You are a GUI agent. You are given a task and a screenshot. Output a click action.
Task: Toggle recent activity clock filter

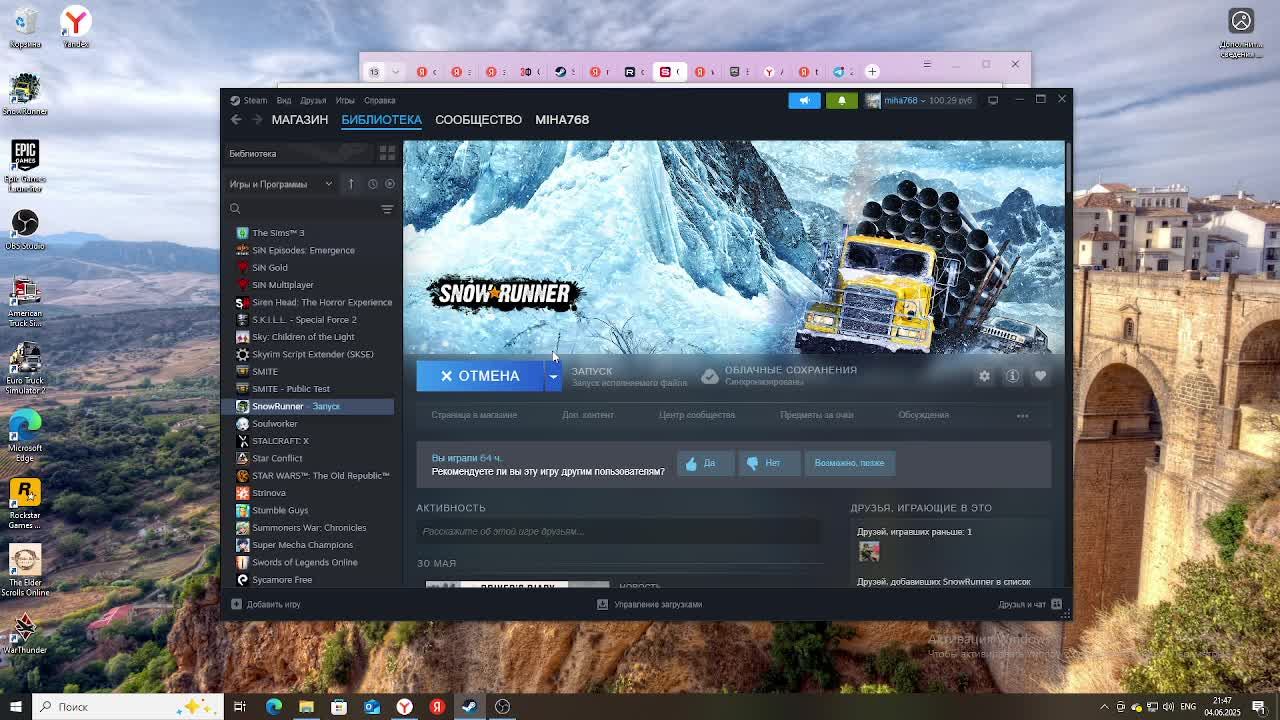coord(372,184)
